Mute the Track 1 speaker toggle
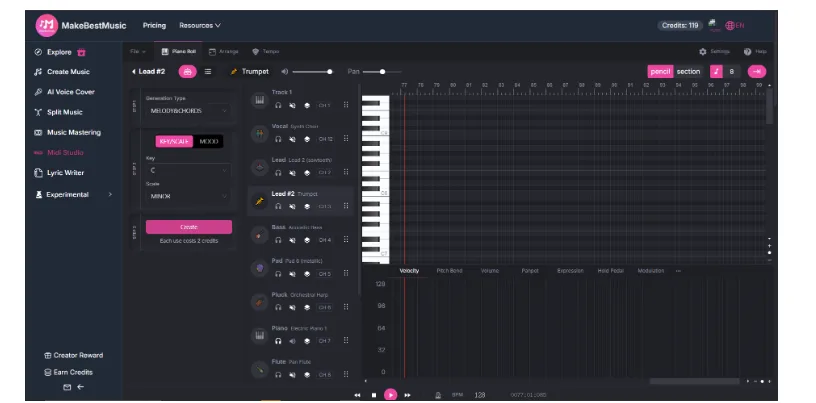The width and height of the screenshot is (816, 403). click(292, 105)
